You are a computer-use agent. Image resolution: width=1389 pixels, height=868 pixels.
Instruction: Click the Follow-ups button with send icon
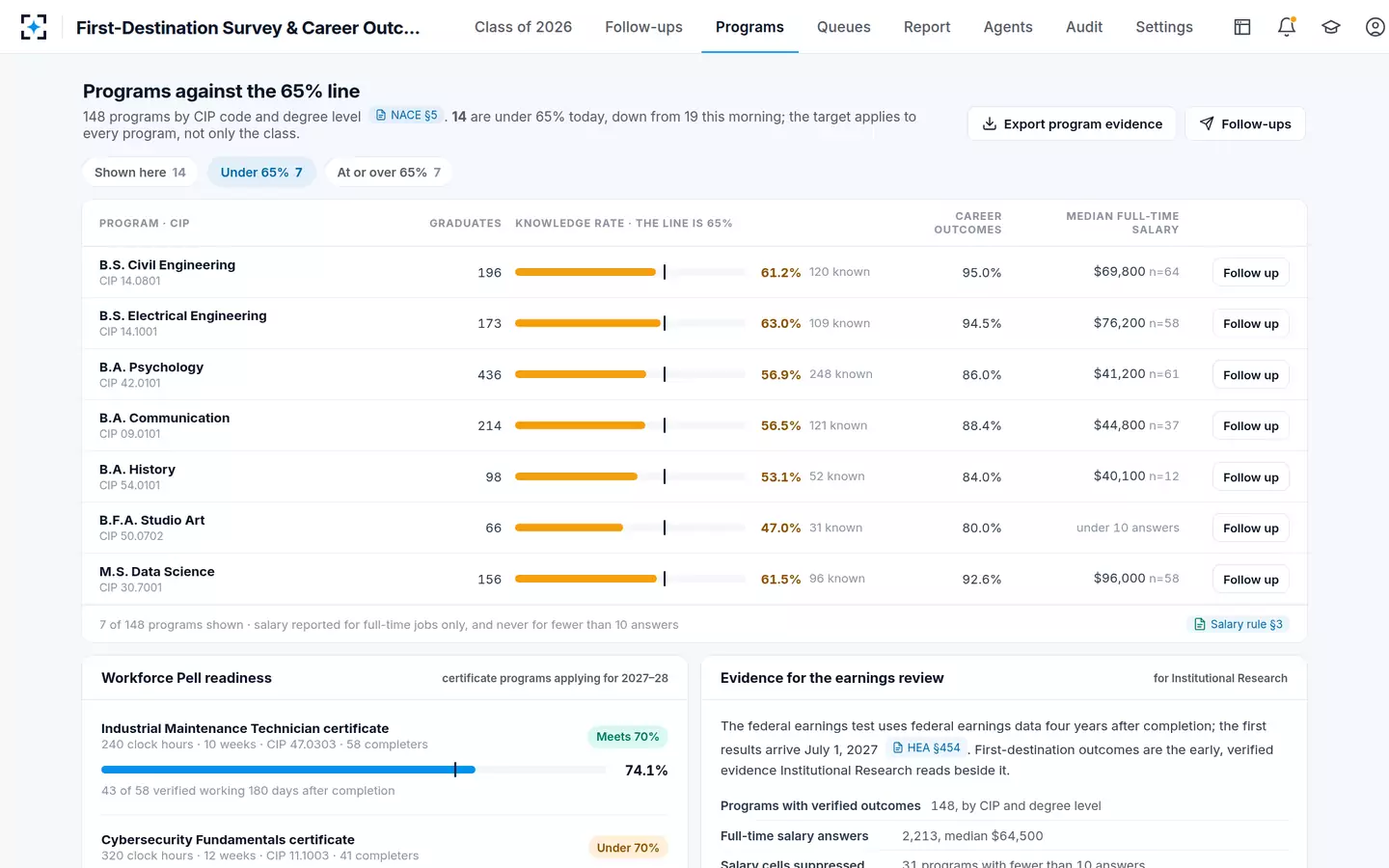1245,123
